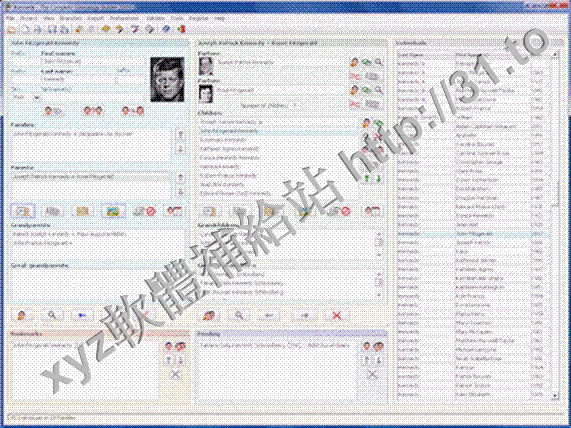Viewport: 571px width, 428px height.
Task: Click mother's photo thumbnail in family panel
Action: point(206,94)
